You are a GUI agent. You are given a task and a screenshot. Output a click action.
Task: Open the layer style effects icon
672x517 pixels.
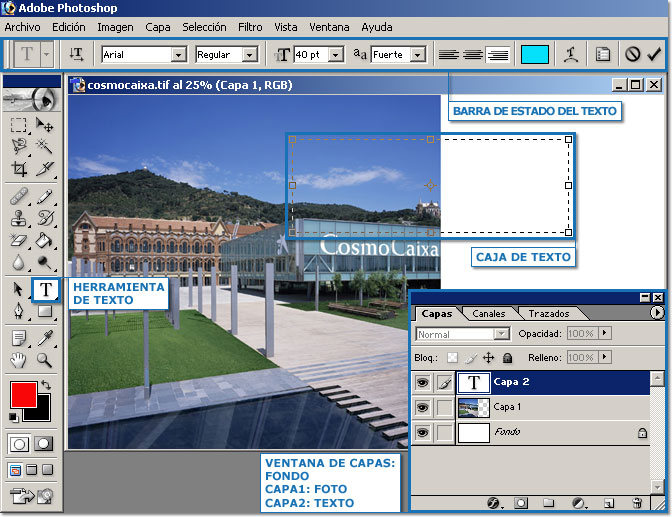coord(493,502)
